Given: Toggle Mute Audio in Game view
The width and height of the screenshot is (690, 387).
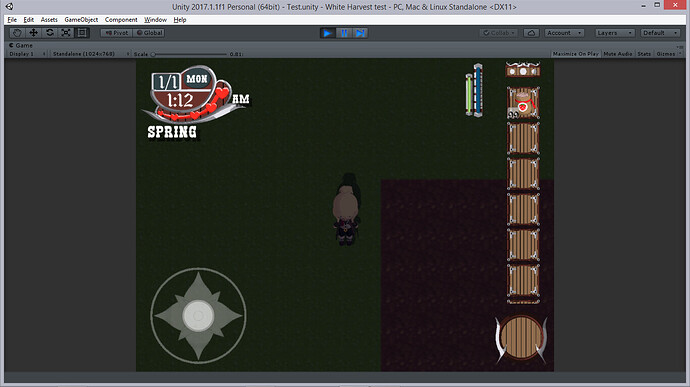Looking at the screenshot, I should tap(618, 54).
